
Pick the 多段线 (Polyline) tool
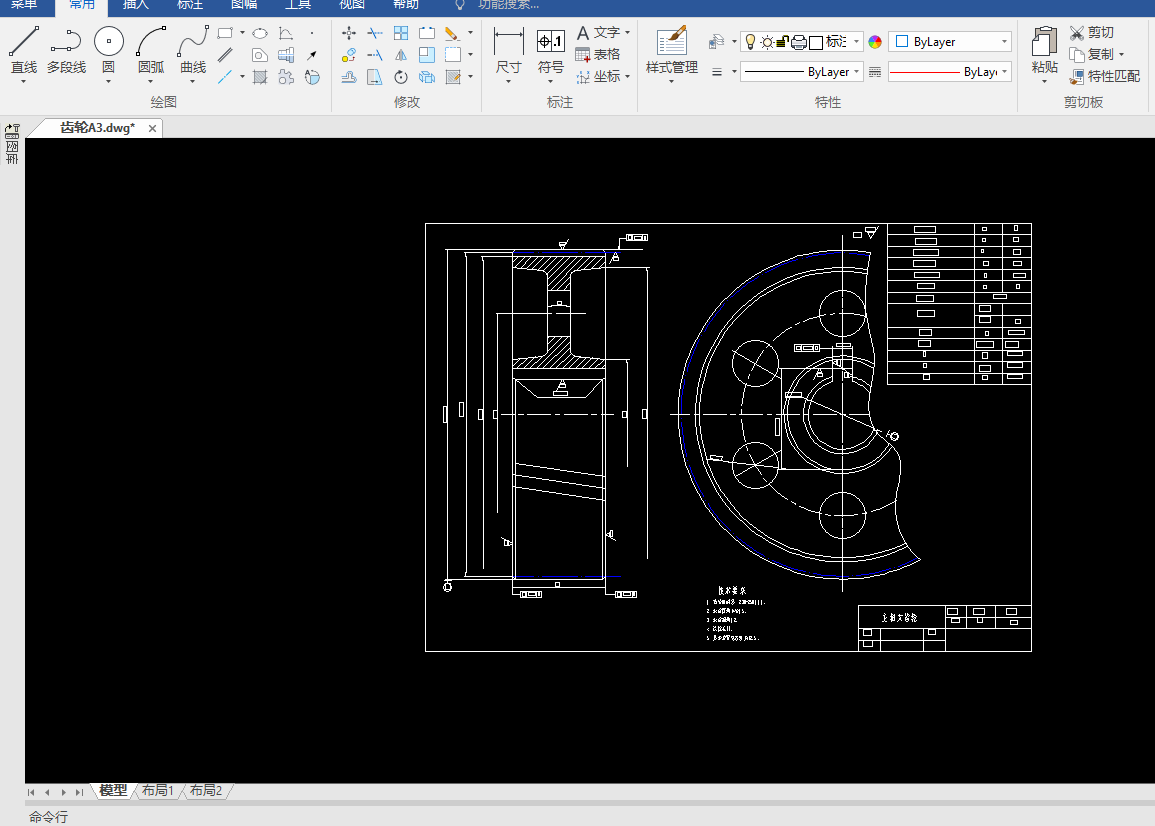(x=66, y=43)
